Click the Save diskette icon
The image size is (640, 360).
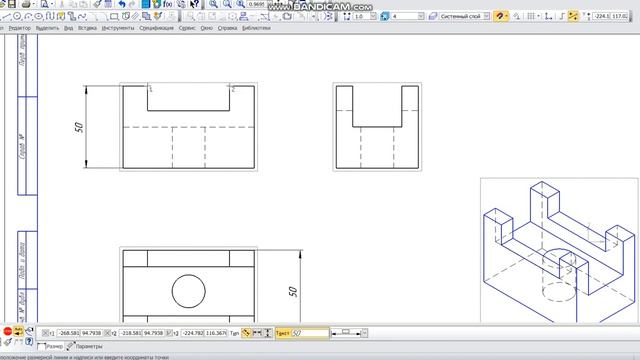pyautogui.click(x=12, y=4)
